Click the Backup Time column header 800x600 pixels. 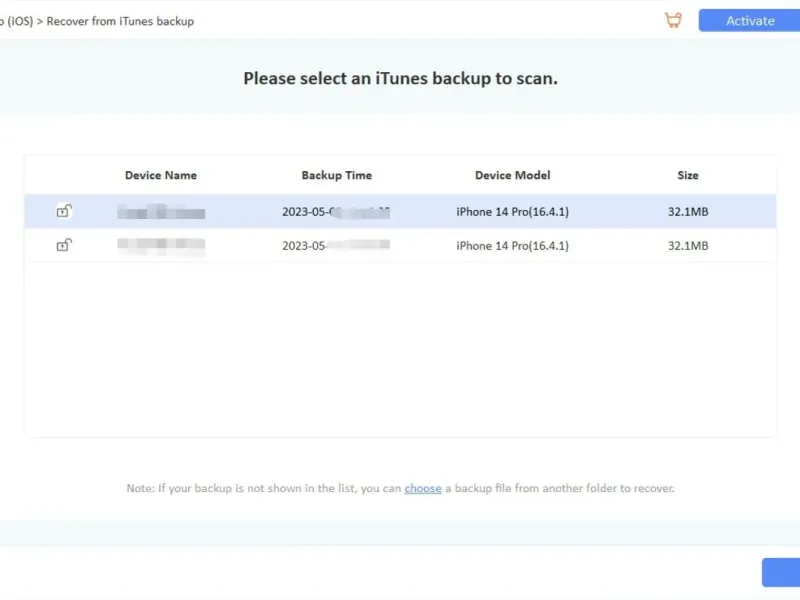click(x=336, y=175)
